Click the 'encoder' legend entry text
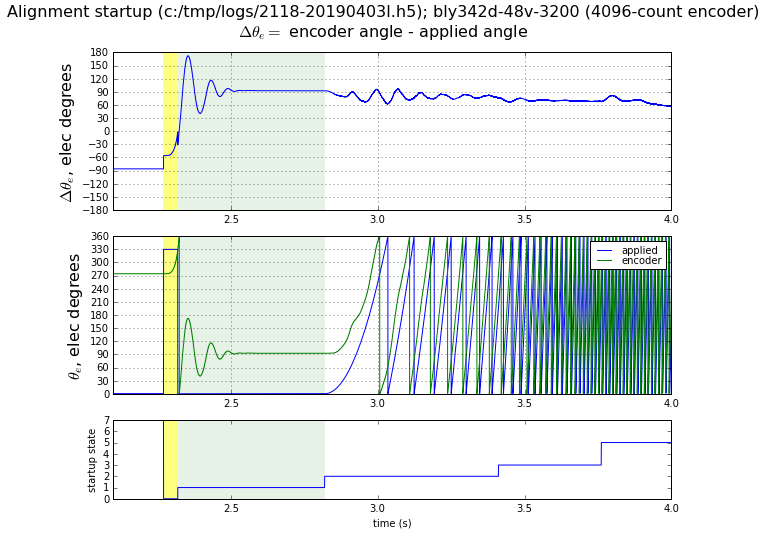The width and height of the screenshot is (766, 535). point(641,260)
